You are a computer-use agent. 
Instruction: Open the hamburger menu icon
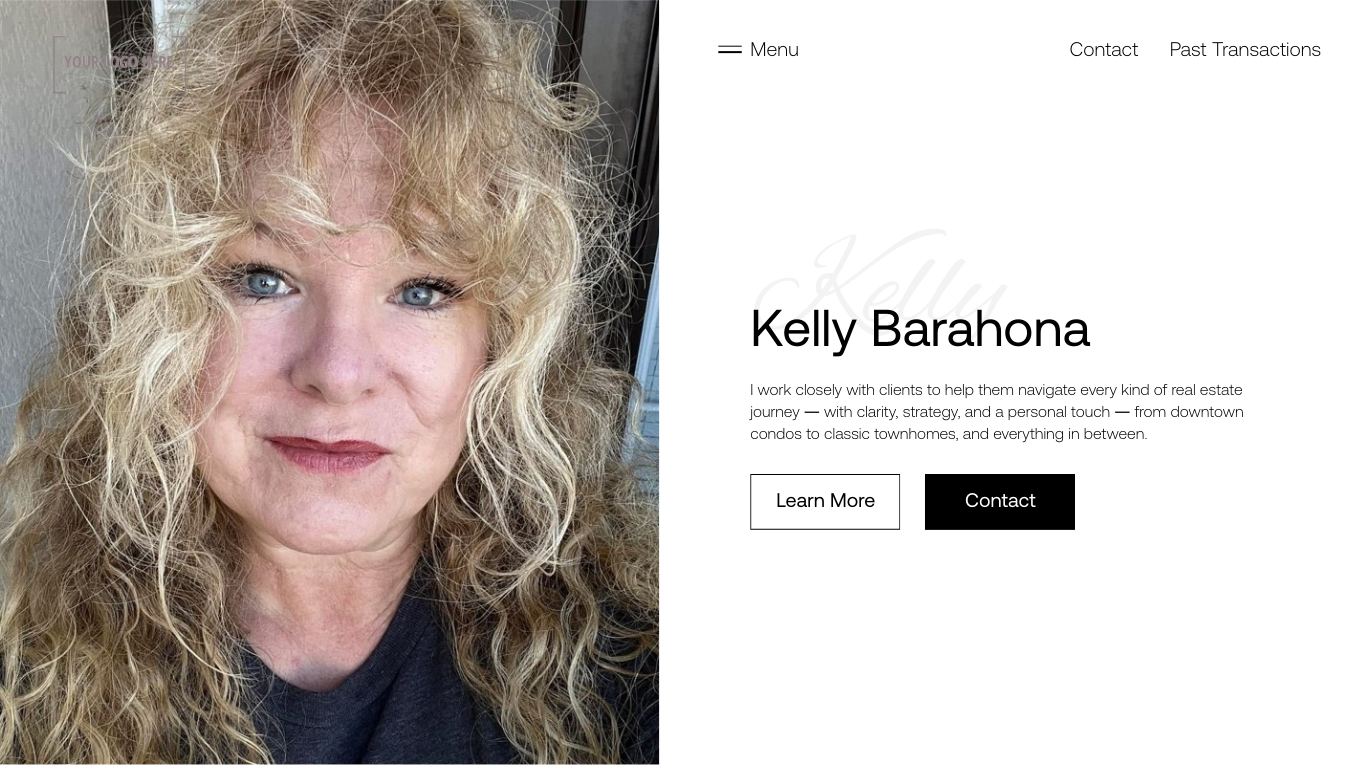[x=730, y=49]
